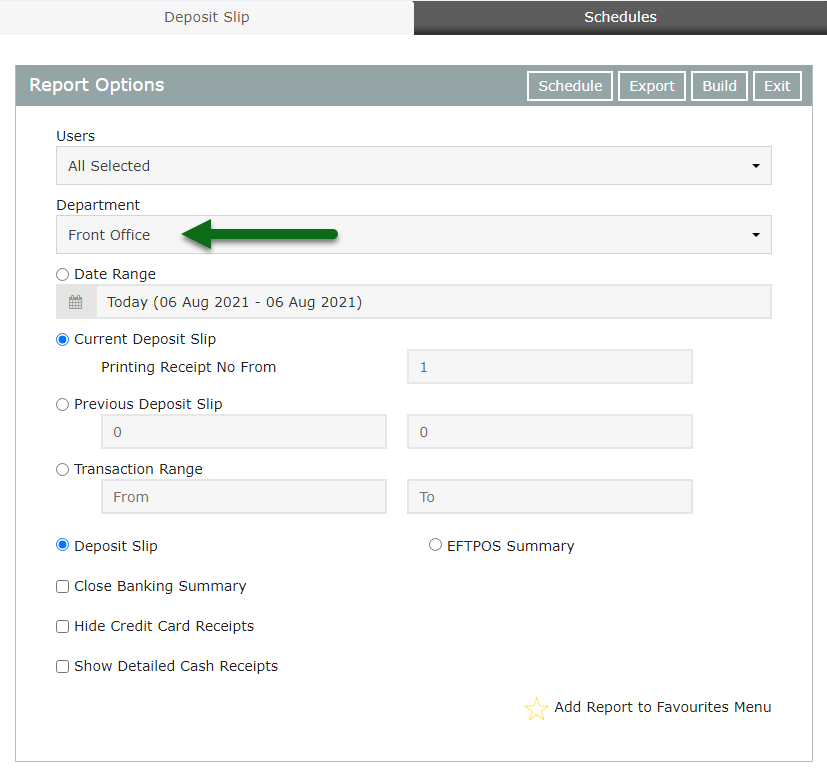Image resolution: width=827 pixels, height=784 pixels.
Task: Select the Date Range radio button
Action: pos(62,274)
